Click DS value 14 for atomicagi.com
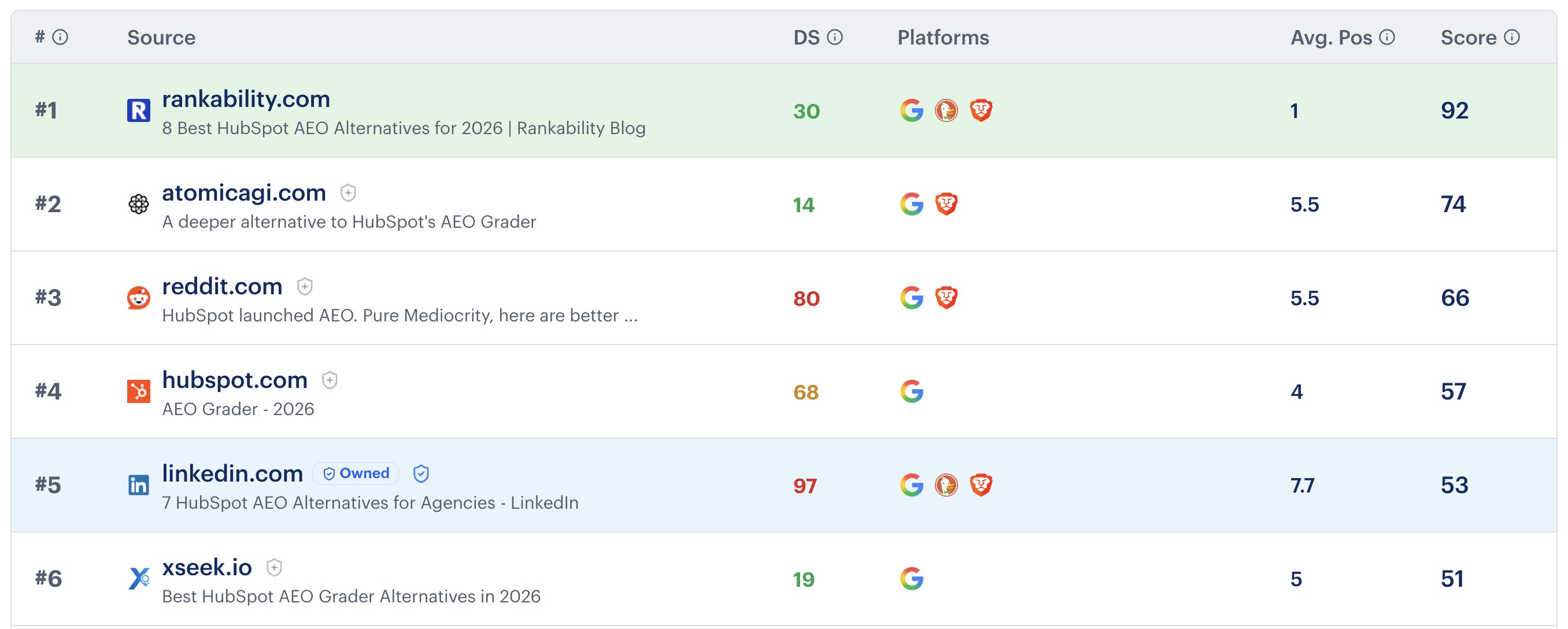 coord(804,205)
